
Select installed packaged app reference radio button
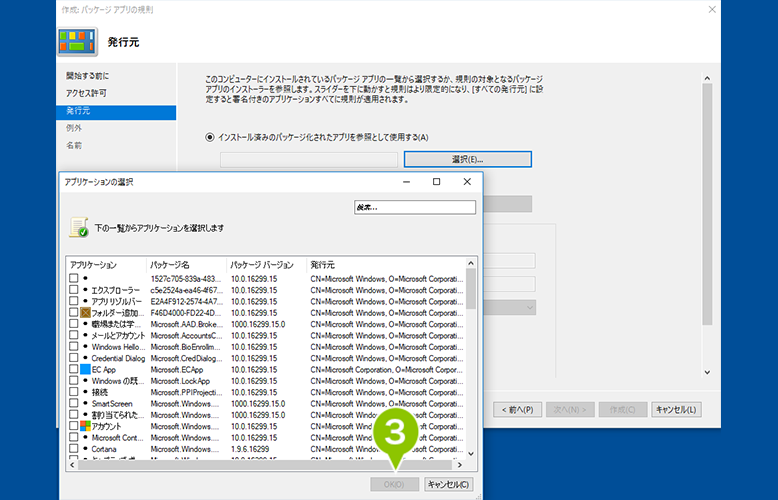tap(210, 137)
